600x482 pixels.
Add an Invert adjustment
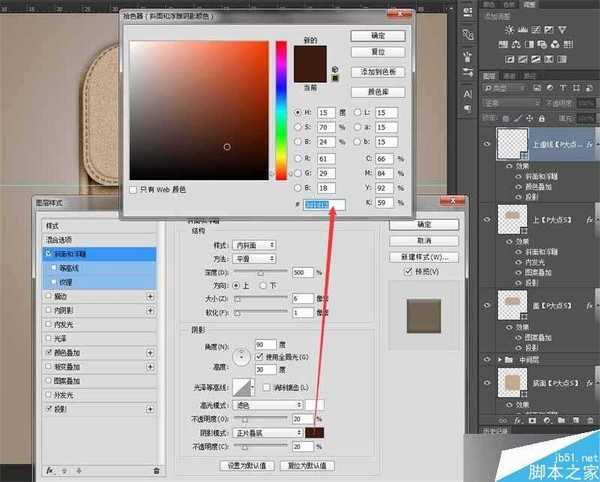tap(509, 59)
